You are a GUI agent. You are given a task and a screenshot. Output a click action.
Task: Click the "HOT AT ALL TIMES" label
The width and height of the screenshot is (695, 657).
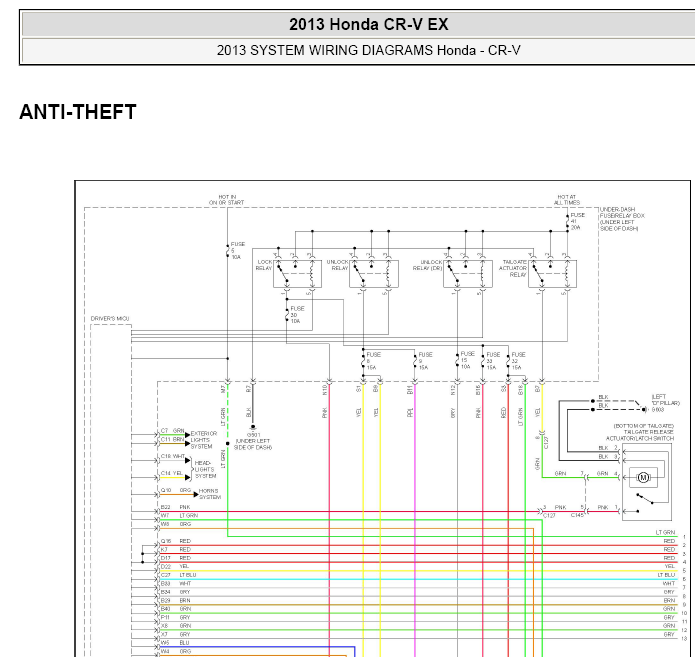[566, 199]
